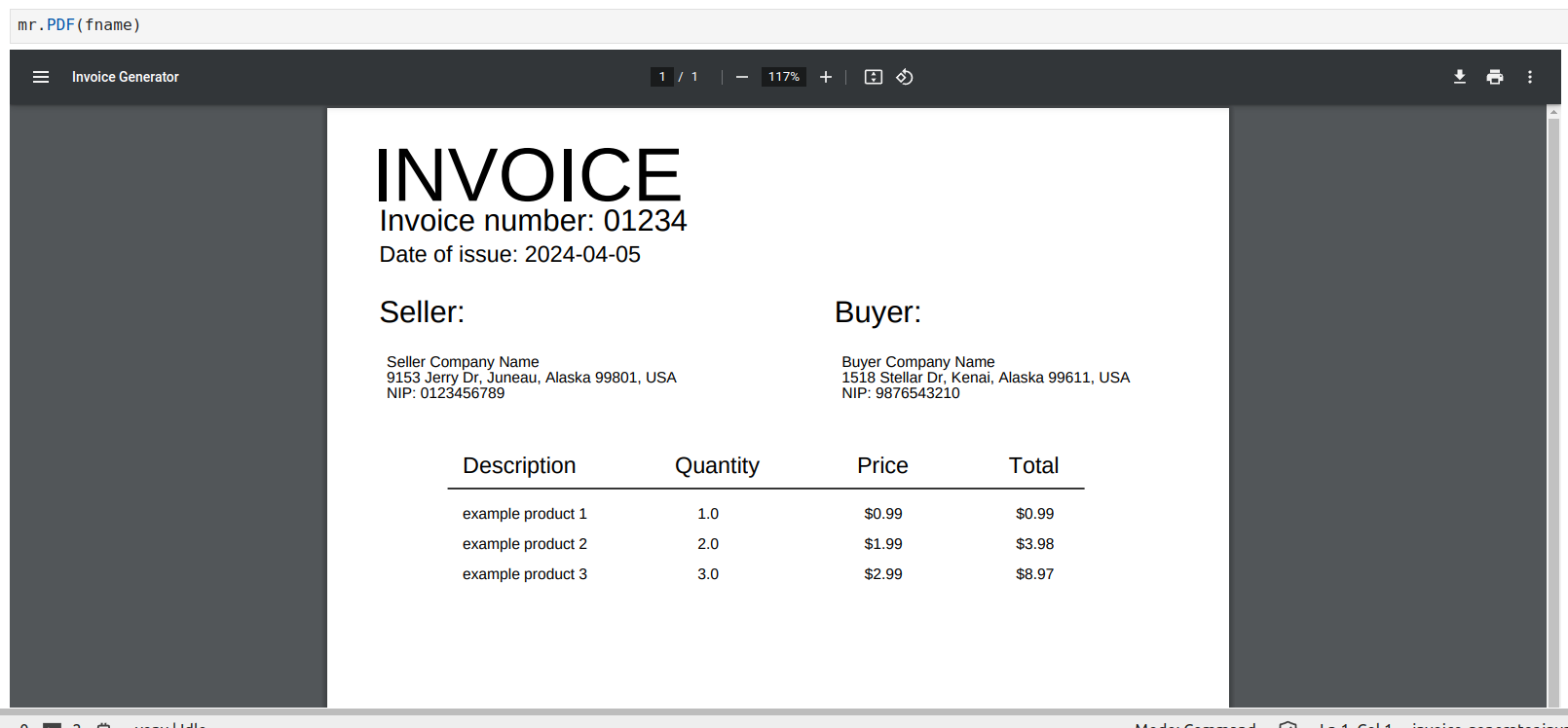Viewport: 1568px width, 728px height.
Task: Click the quantity 3.0 cell
Action: [x=708, y=574]
